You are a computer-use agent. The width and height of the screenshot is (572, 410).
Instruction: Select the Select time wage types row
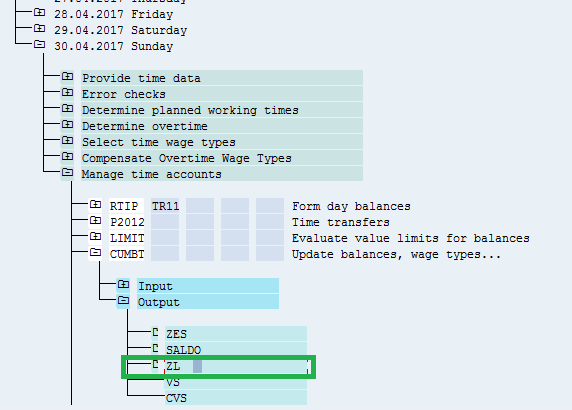(x=222, y=142)
